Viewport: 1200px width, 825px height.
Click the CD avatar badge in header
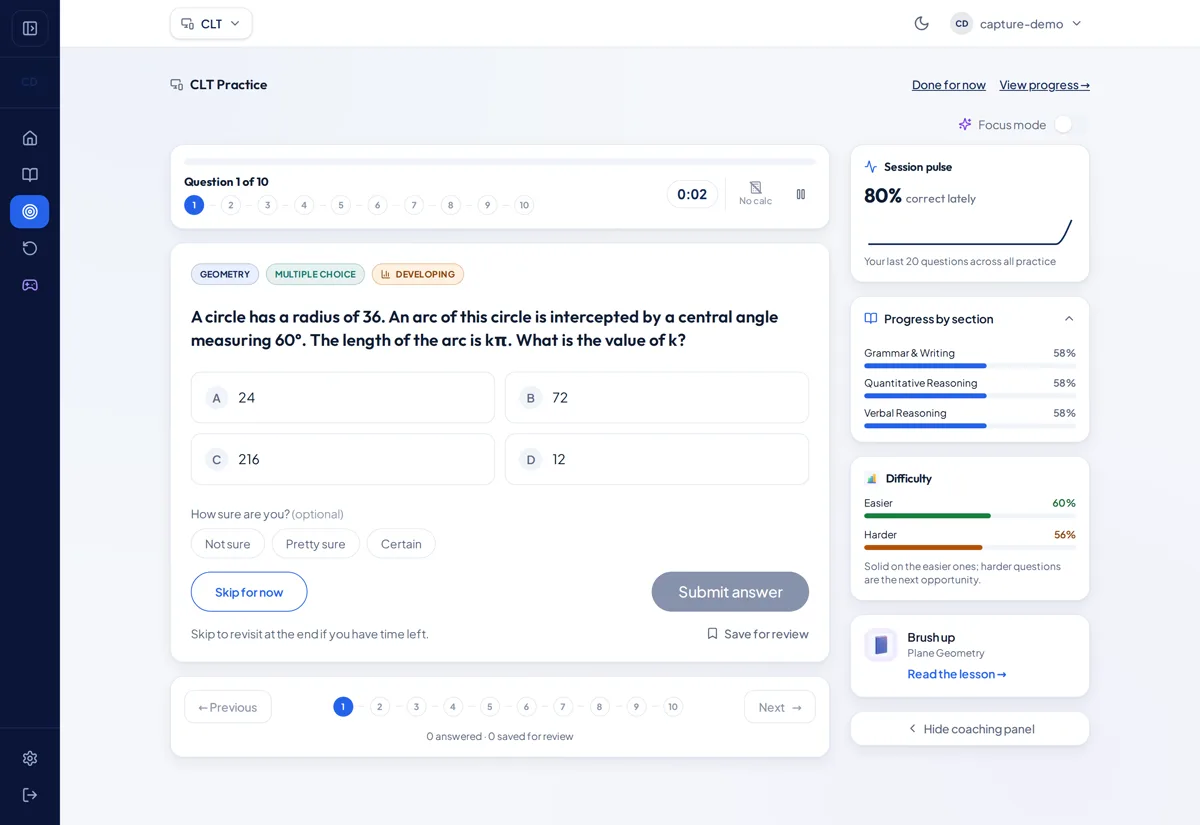962,23
